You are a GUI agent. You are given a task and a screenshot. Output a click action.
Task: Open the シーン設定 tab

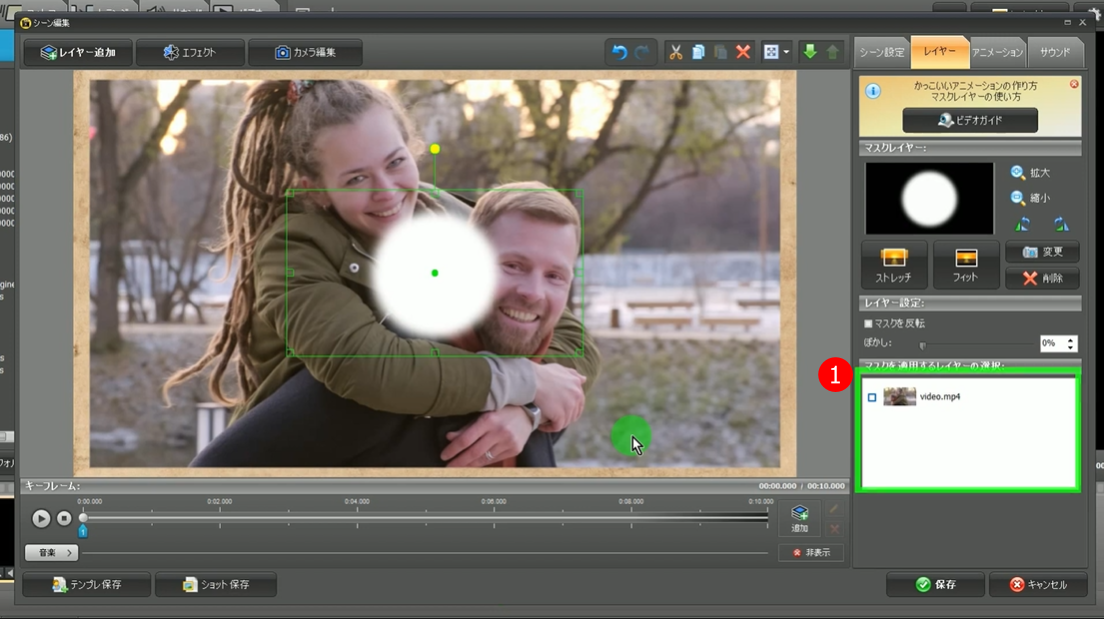pos(882,52)
